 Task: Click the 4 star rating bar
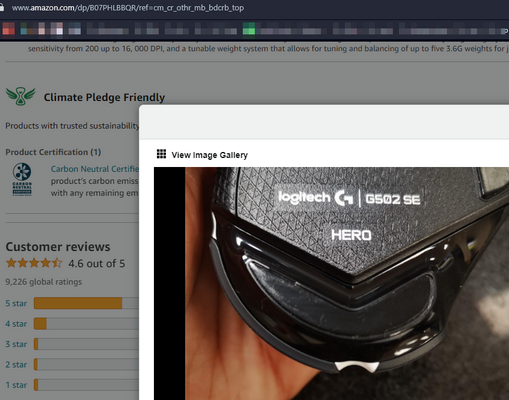pos(86,324)
